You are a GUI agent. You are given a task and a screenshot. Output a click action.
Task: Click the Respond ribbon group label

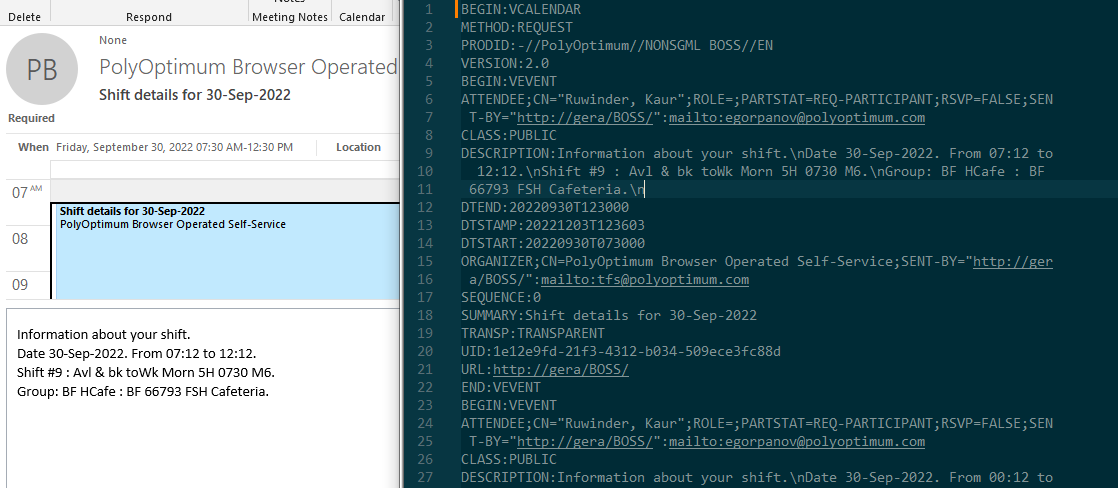click(x=149, y=17)
